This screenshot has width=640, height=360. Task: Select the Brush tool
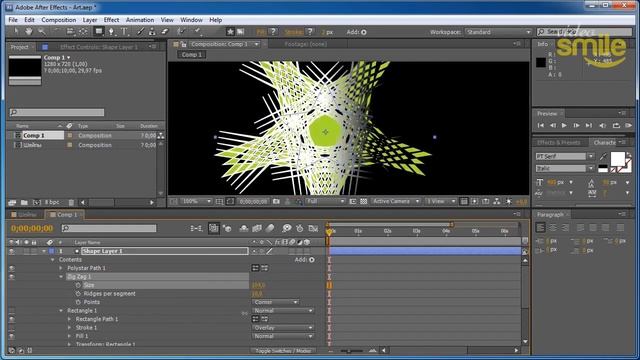pyautogui.click(x=140, y=31)
